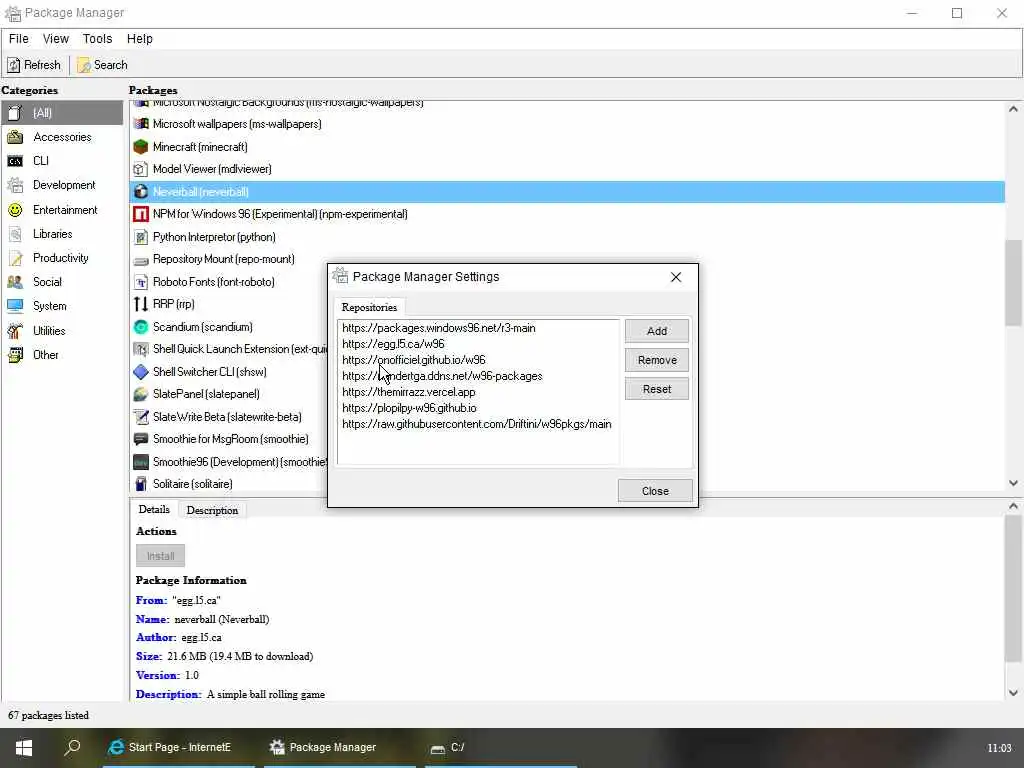The width and height of the screenshot is (1024, 768).
Task: Click the Package Manager taskbar item
Action: pyautogui.click(x=340, y=748)
